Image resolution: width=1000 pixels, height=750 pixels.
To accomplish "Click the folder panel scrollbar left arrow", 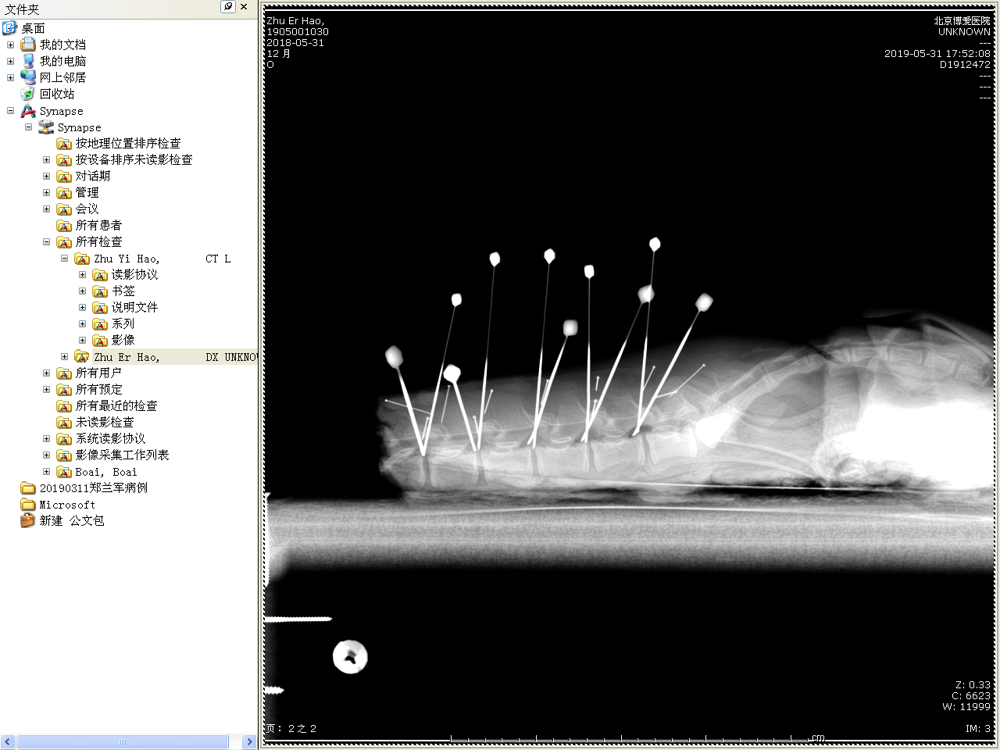I will tap(8, 742).
